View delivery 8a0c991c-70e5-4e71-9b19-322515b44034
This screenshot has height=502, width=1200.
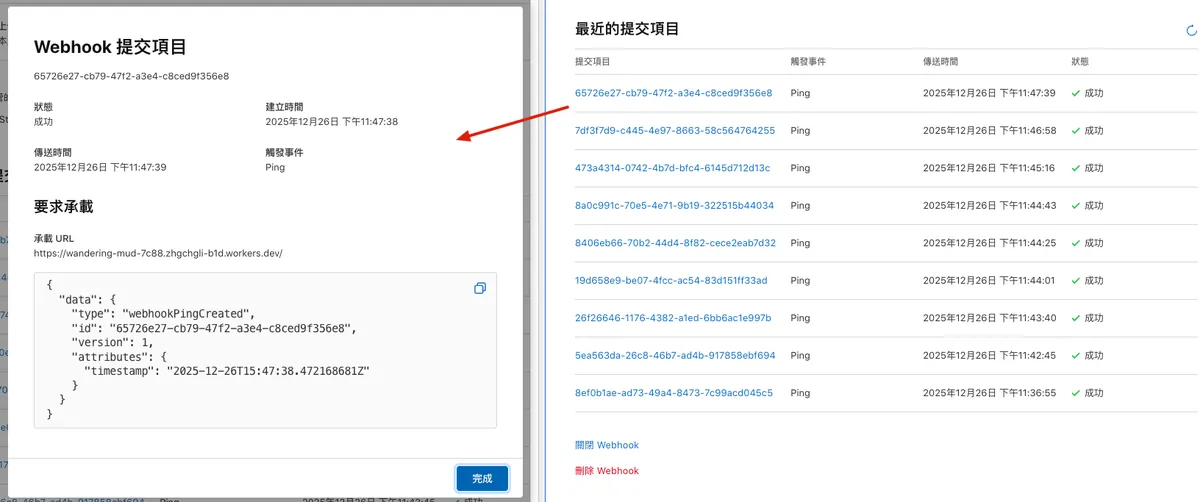pyautogui.click(x=674, y=206)
